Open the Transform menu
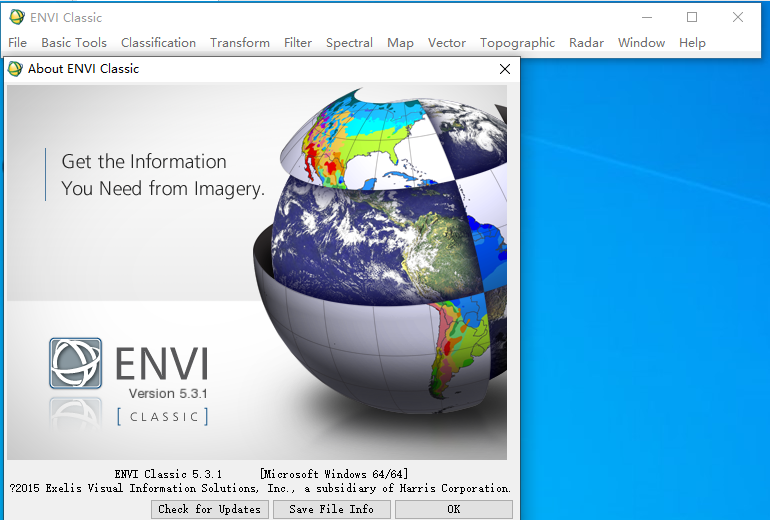770x520 pixels. click(240, 43)
